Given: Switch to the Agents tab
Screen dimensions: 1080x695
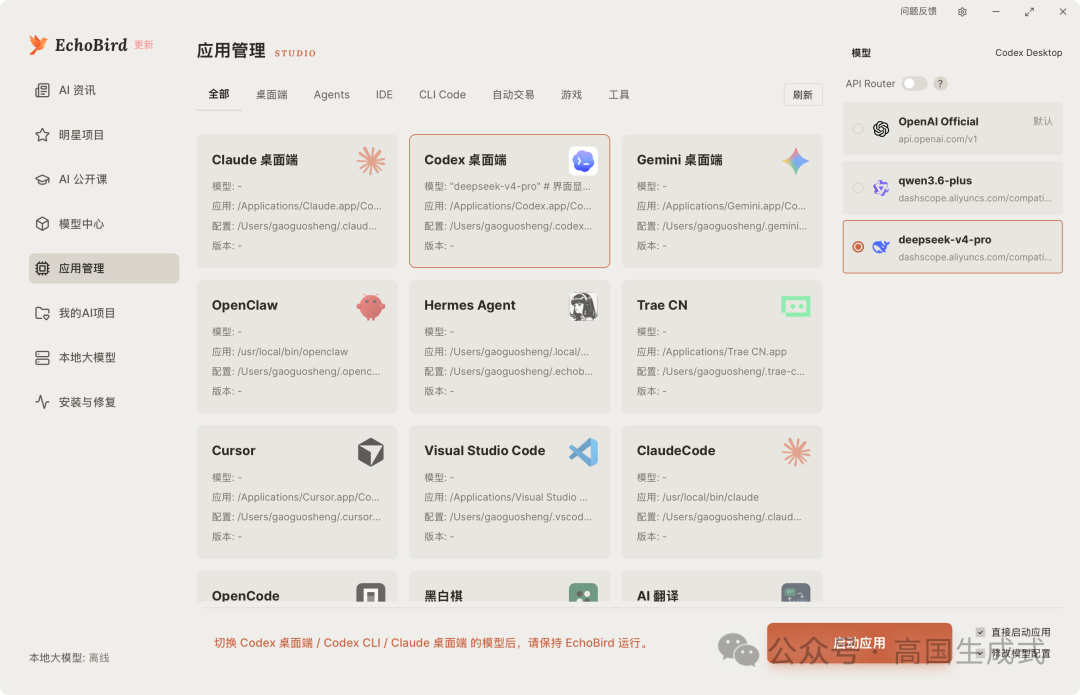Looking at the screenshot, I should tap(331, 95).
